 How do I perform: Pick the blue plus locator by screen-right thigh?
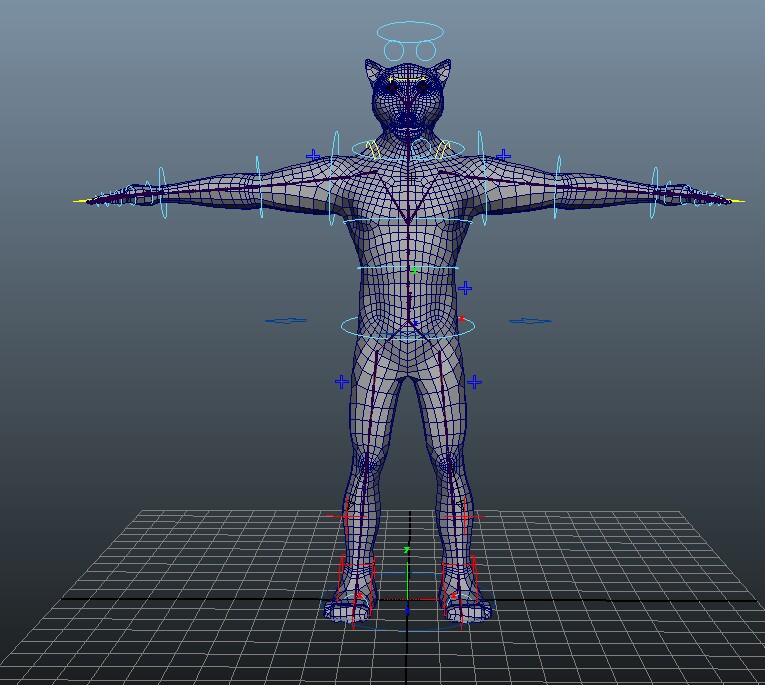pyautogui.click(x=474, y=382)
